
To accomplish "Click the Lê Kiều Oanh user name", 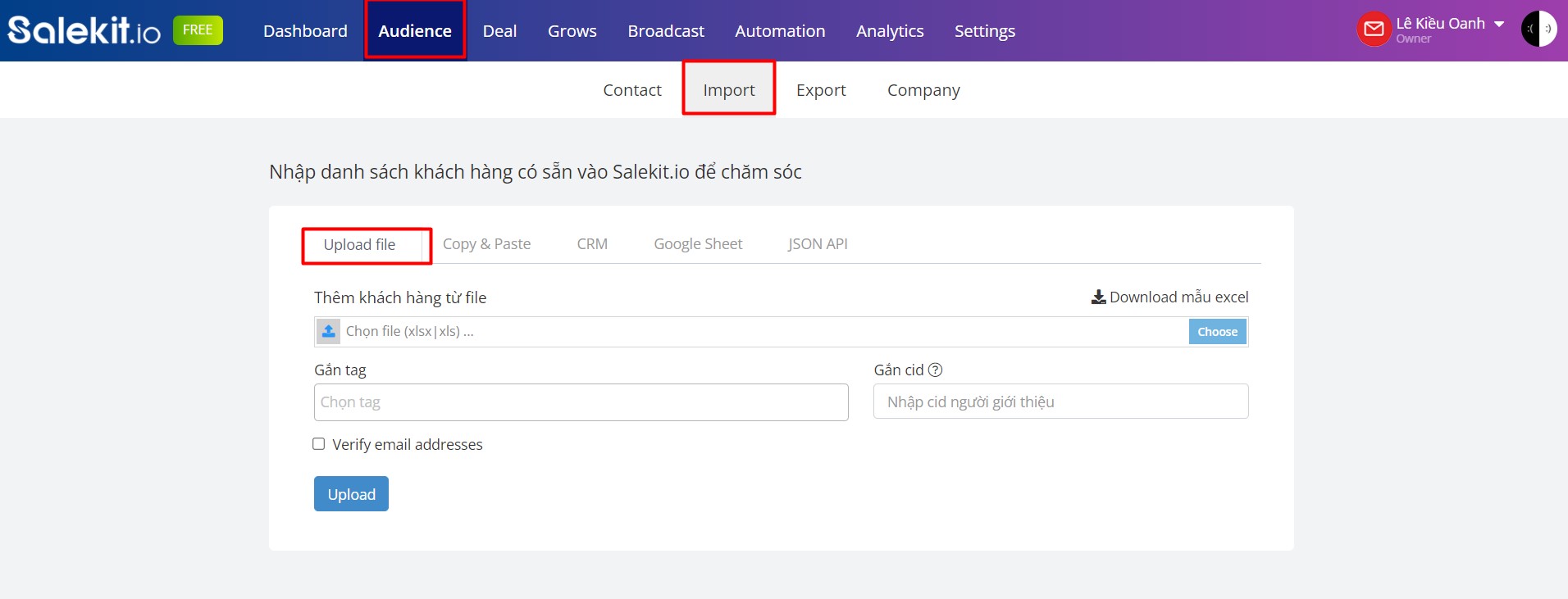I will 1440,24.
